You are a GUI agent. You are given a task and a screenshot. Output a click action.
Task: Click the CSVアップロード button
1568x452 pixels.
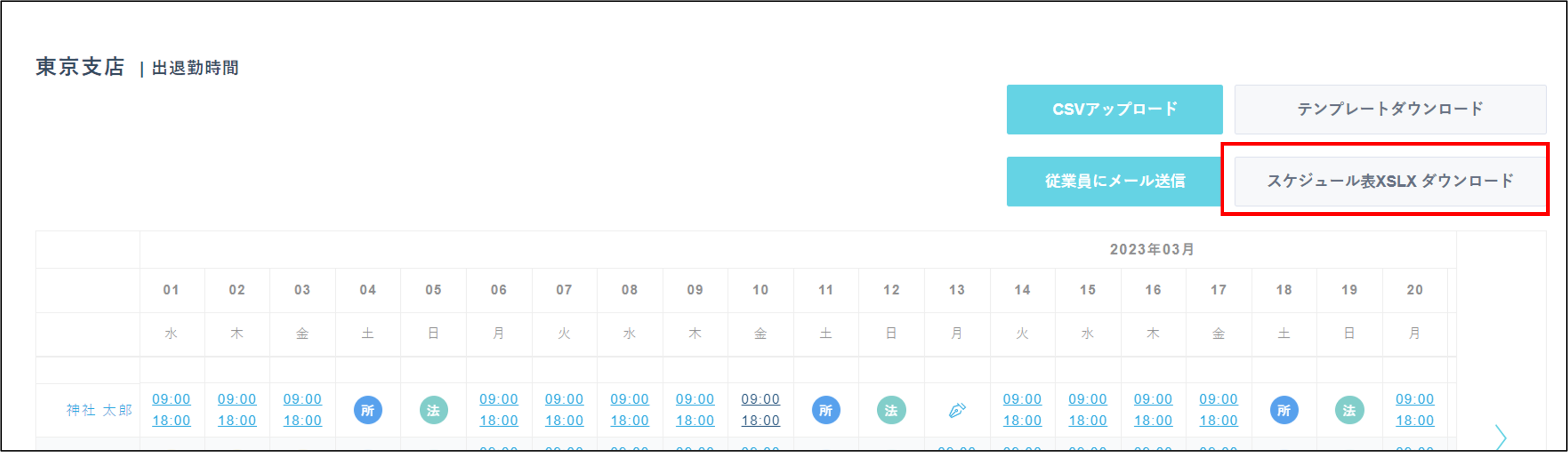(x=1115, y=109)
